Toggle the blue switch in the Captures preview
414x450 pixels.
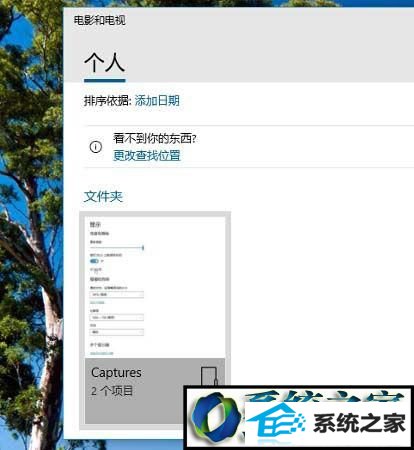[x=94, y=261]
